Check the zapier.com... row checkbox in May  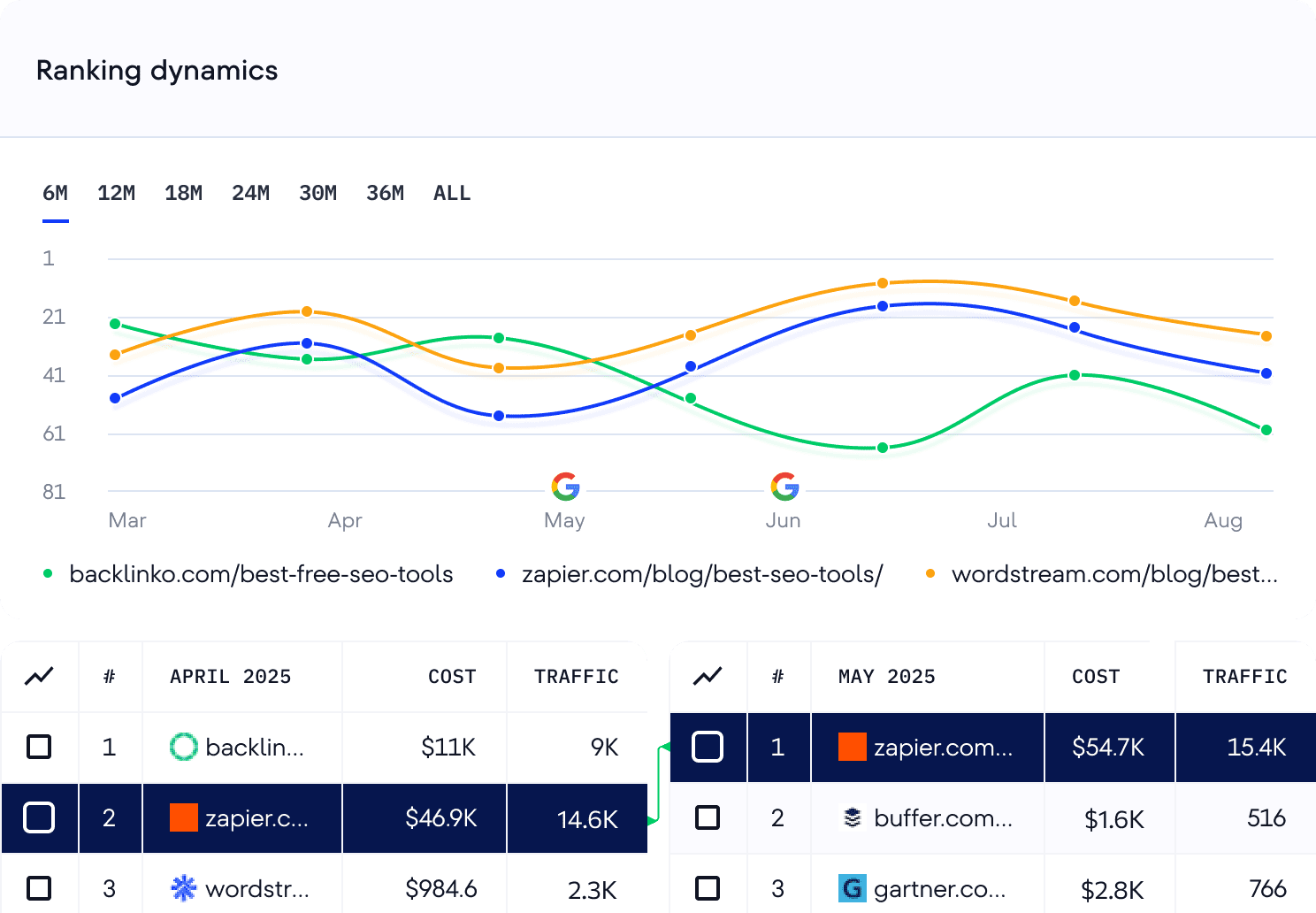708,747
